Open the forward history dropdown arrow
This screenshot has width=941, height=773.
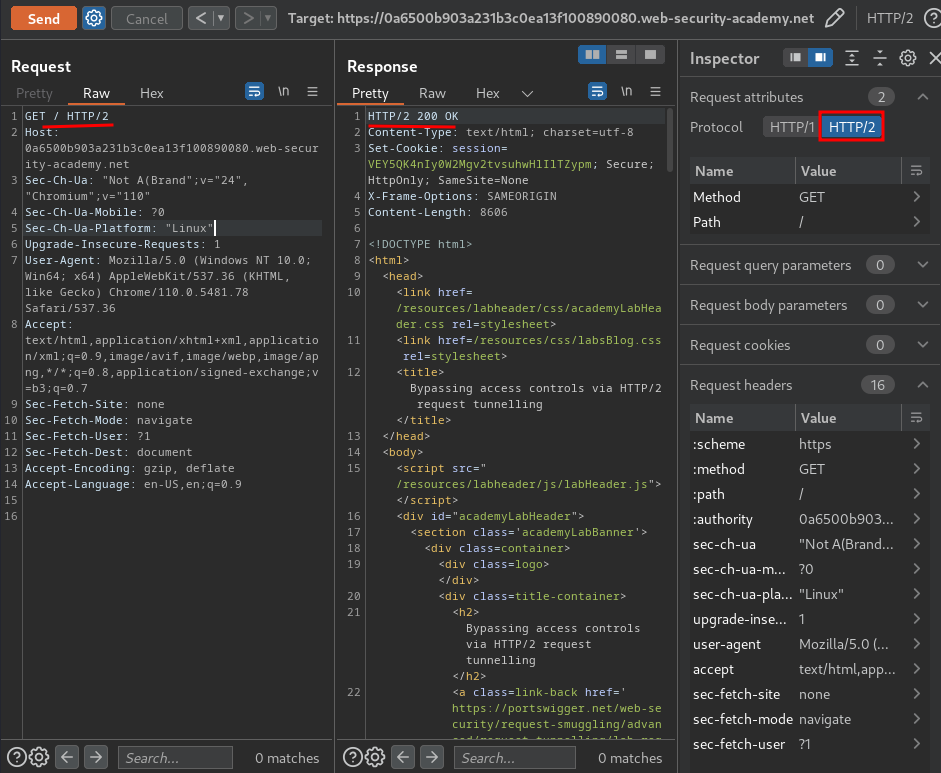(268, 18)
